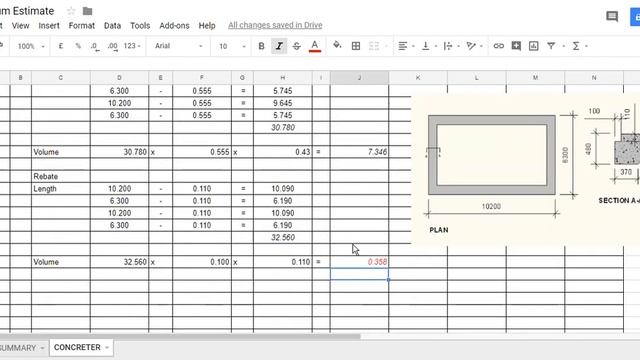The image size is (640, 360).
Task: Open the SUMMARY sheet tab menu arrow
Action: click(x=42, y=348)
